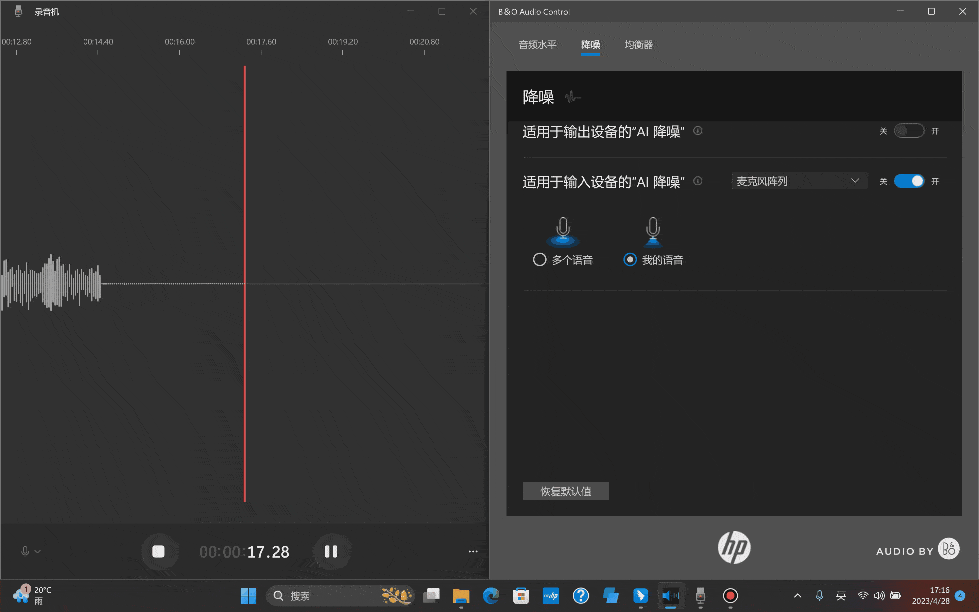Viewport: 979px width, 612px height.
Task: Click the HP logo icon
Action: [x=733, y=547]
